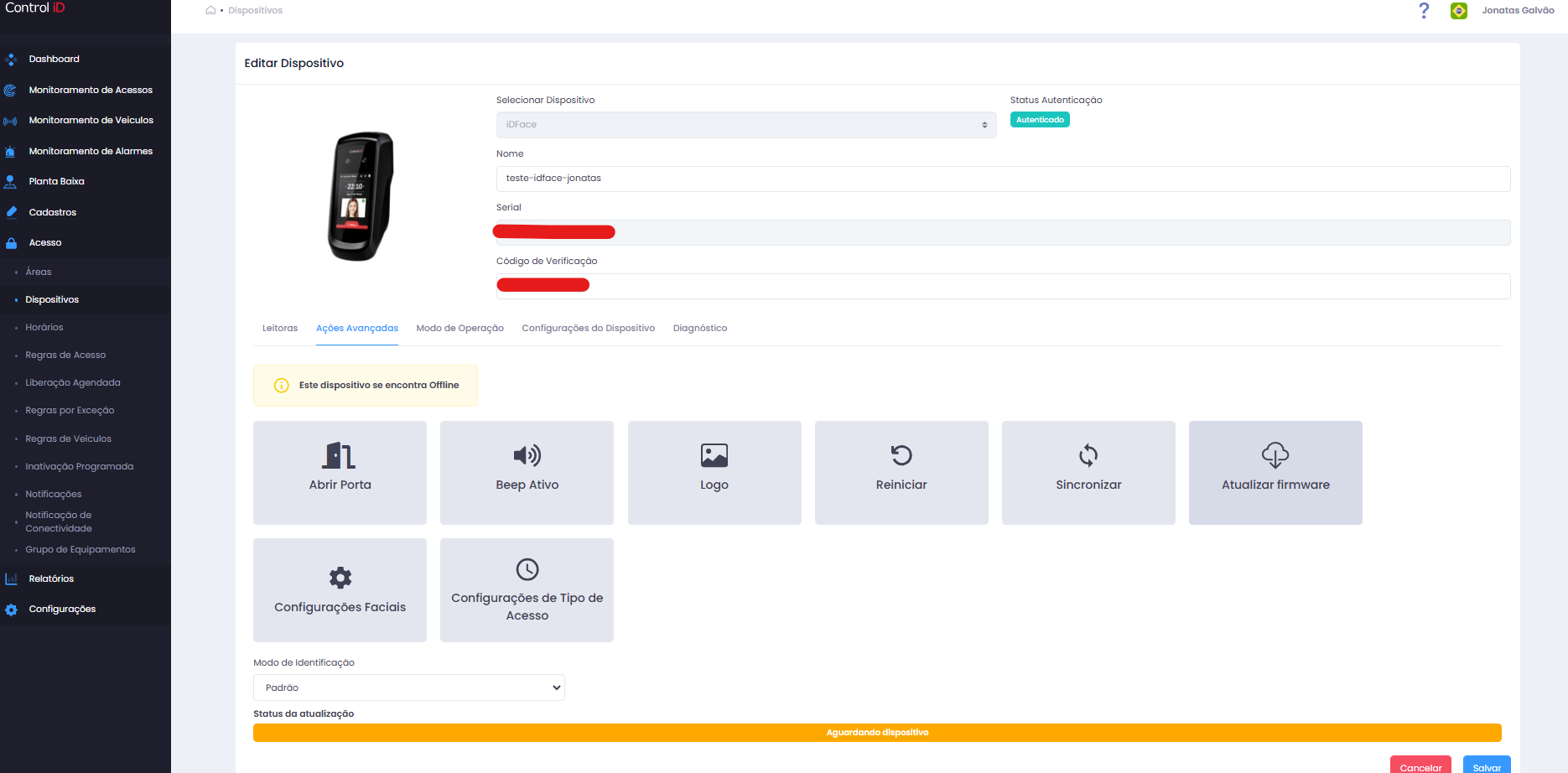The height and width of the screenshot is (773, 1568).
Task: Click the iDFace device thumbnail image
Action: point(361,196)
